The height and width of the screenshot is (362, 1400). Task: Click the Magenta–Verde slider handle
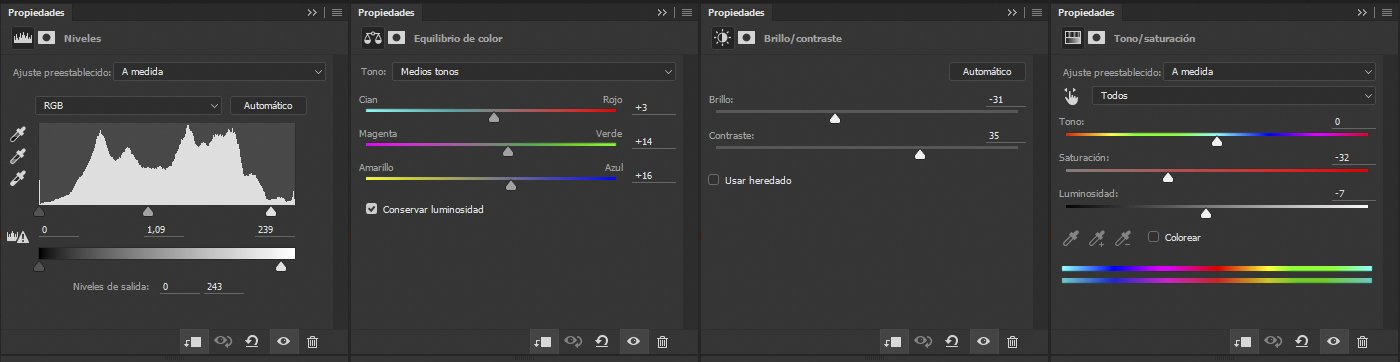pos(508,152)
